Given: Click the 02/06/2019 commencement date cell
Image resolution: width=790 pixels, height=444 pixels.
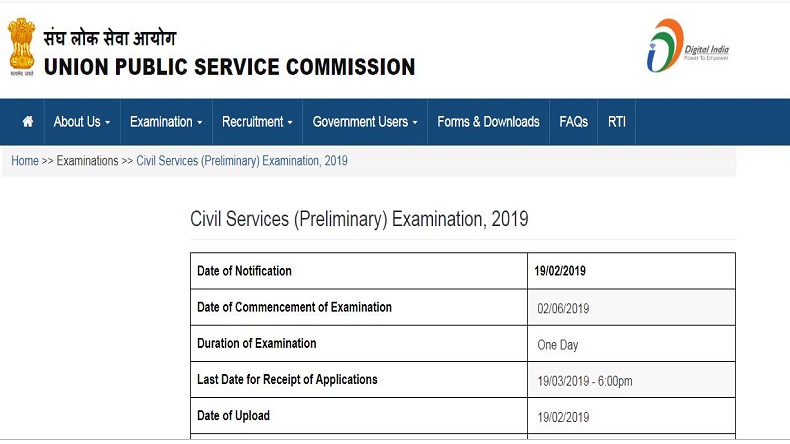Looking at the screenshot, I should pyautogui.click(x=563, y=308).
